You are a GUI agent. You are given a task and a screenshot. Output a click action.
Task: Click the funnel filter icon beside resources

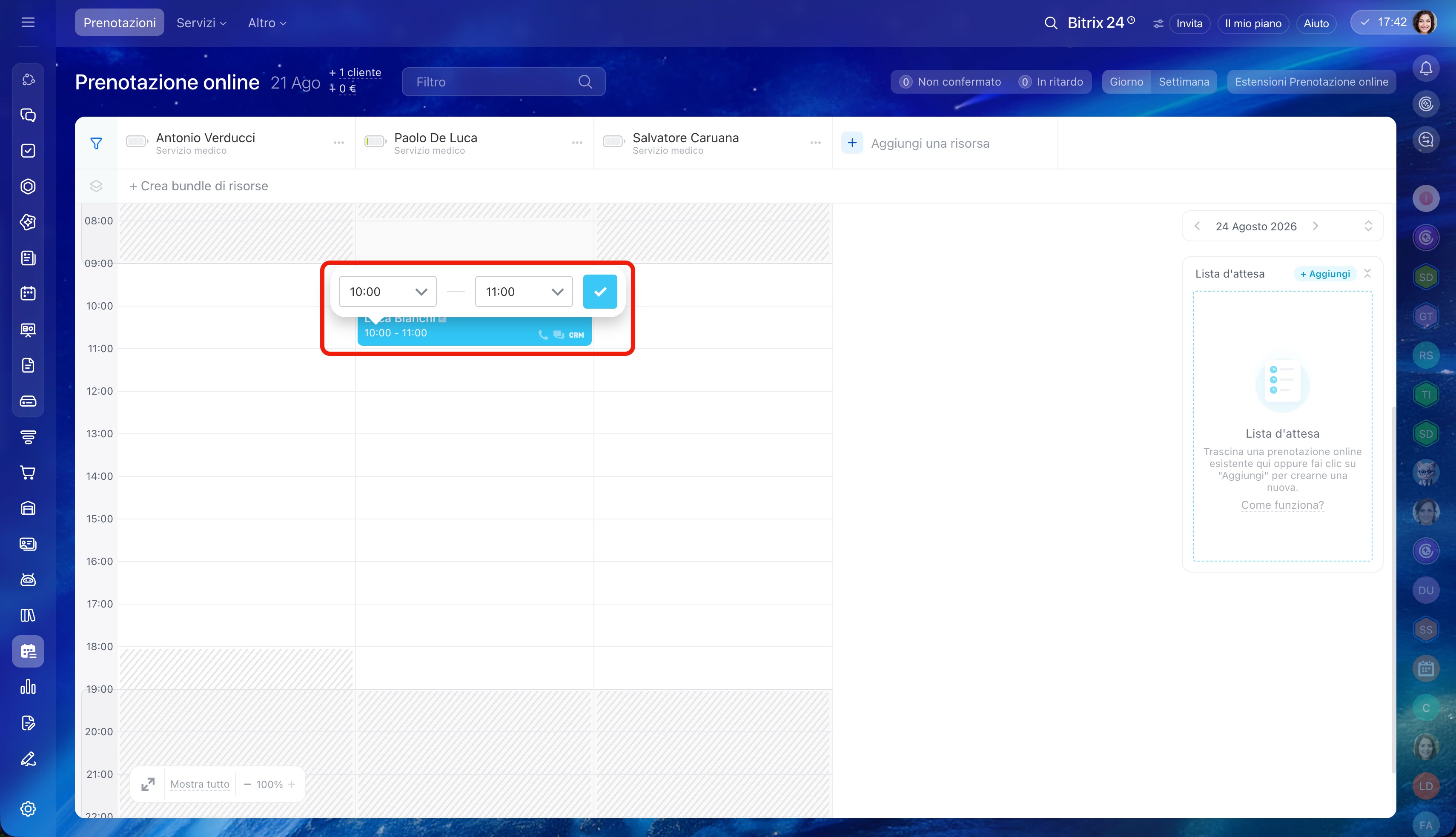point(96,143)
